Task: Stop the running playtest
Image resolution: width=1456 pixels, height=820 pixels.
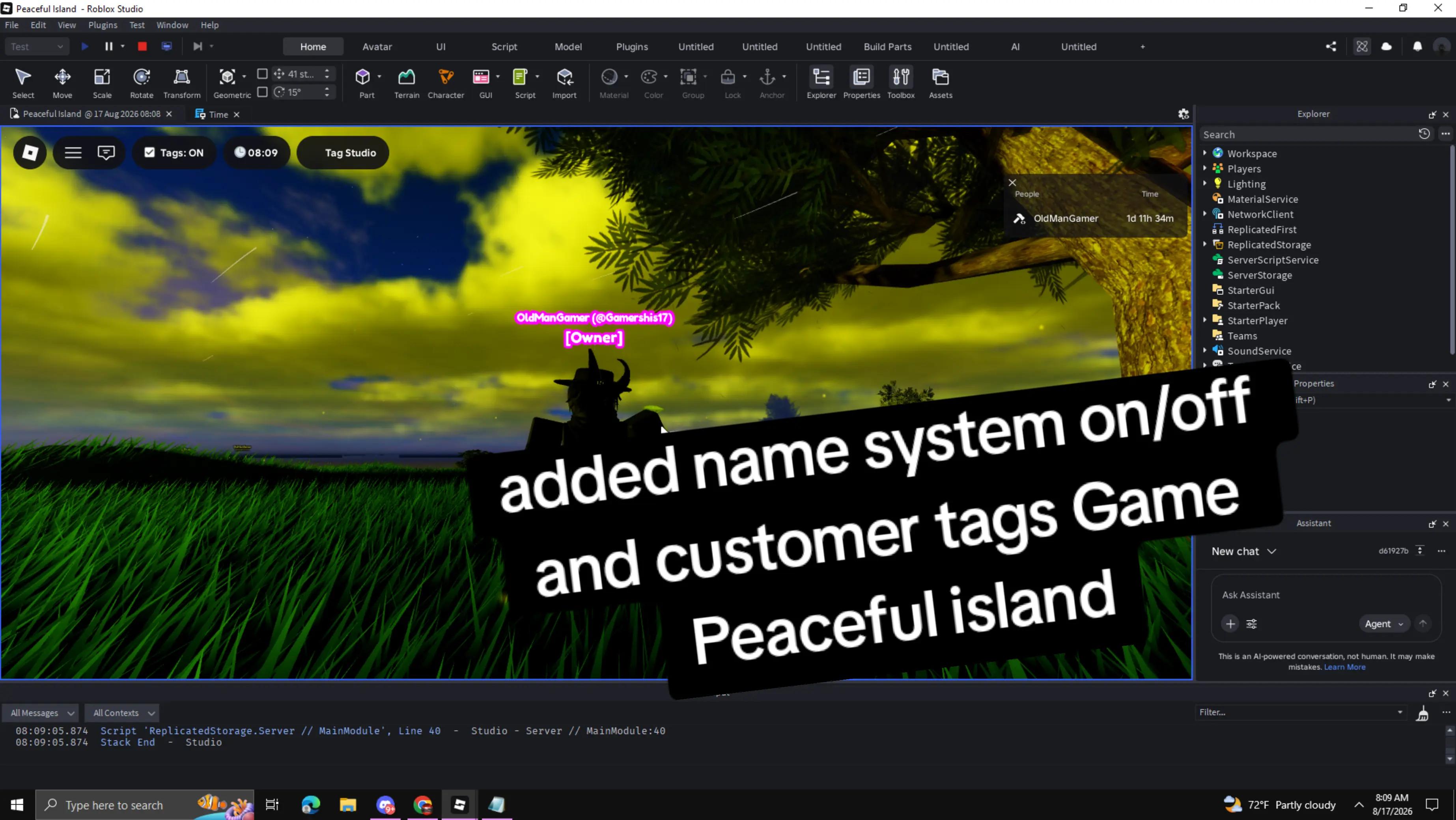Action: (x=142, y=47)
